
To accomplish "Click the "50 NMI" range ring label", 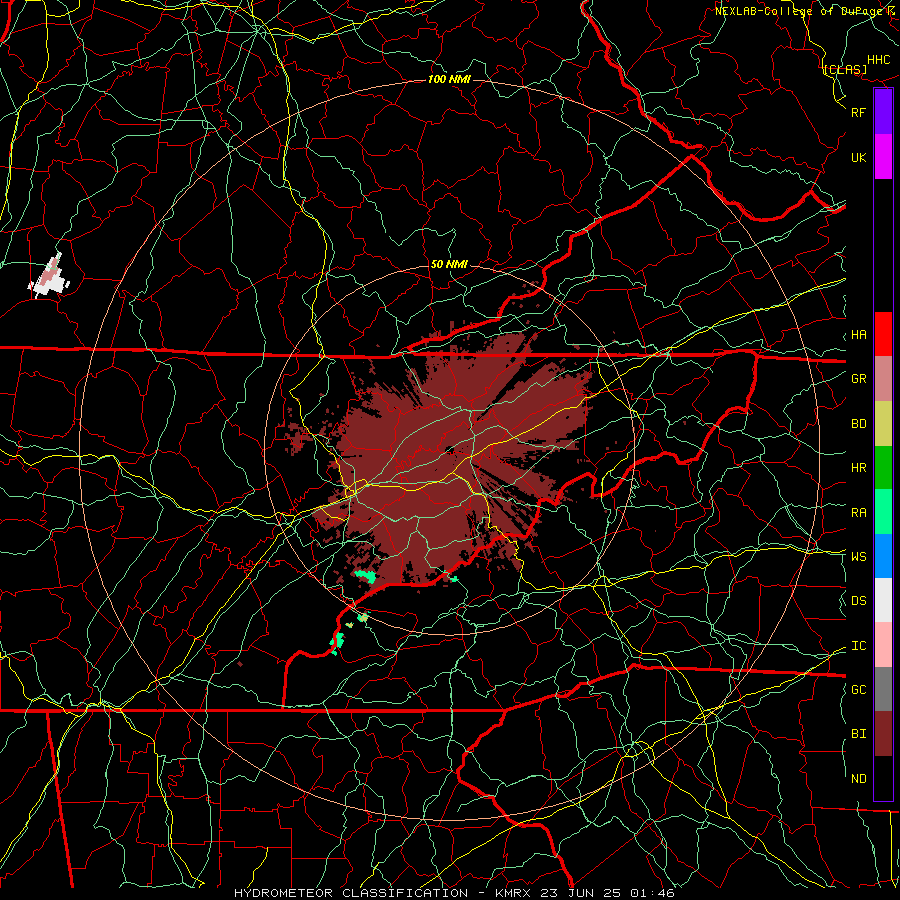I will coord(449,264).
